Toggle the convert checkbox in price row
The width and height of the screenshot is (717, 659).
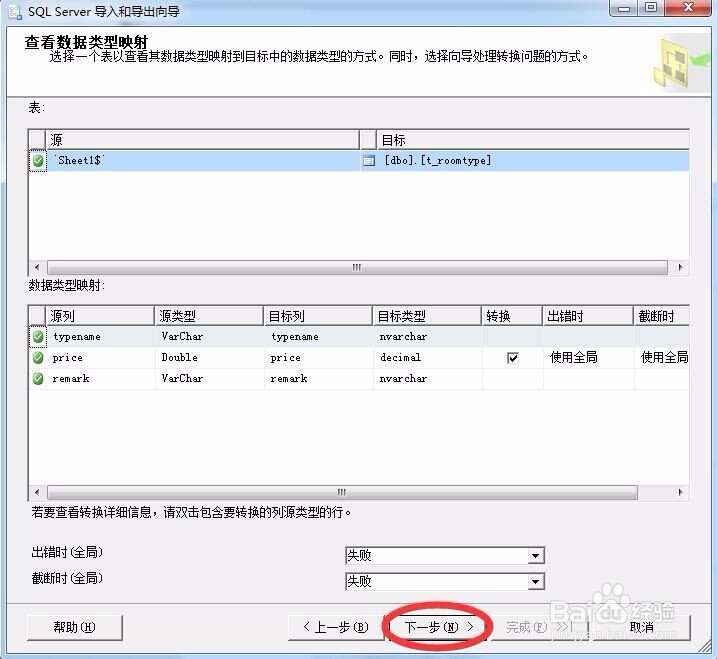pos(513,358)
